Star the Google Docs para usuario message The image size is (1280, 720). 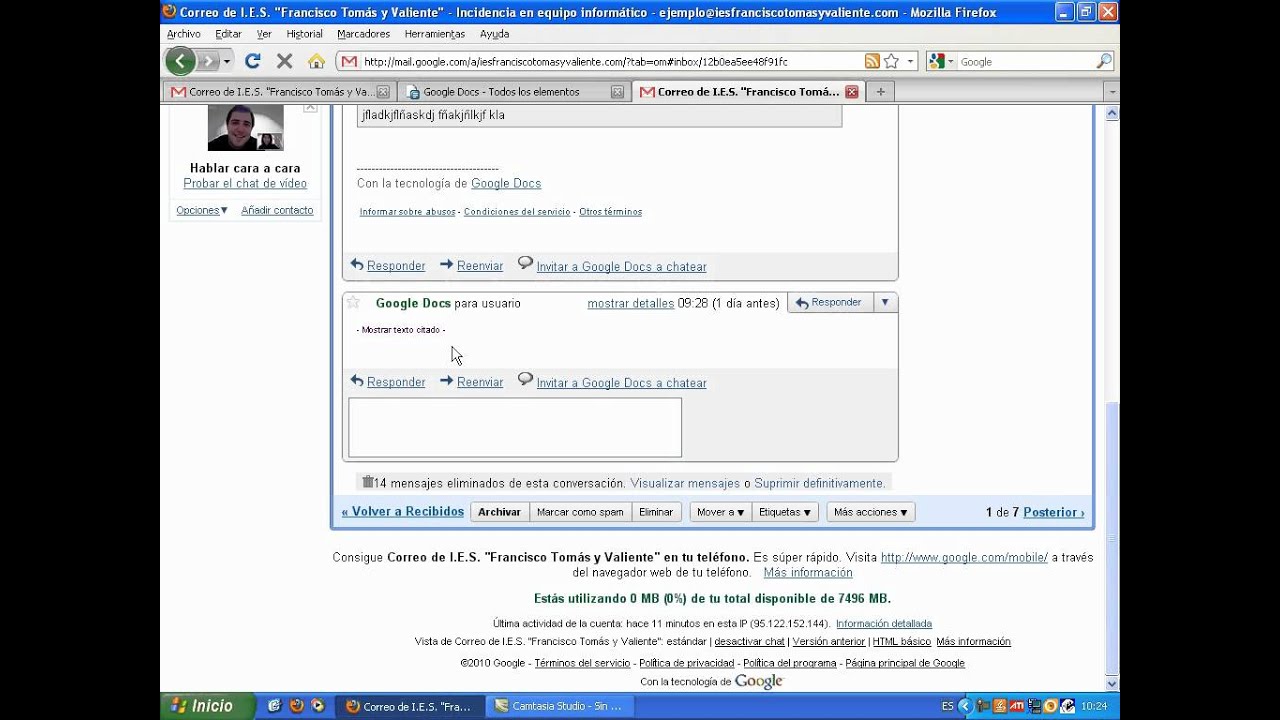tap(353, 302)
